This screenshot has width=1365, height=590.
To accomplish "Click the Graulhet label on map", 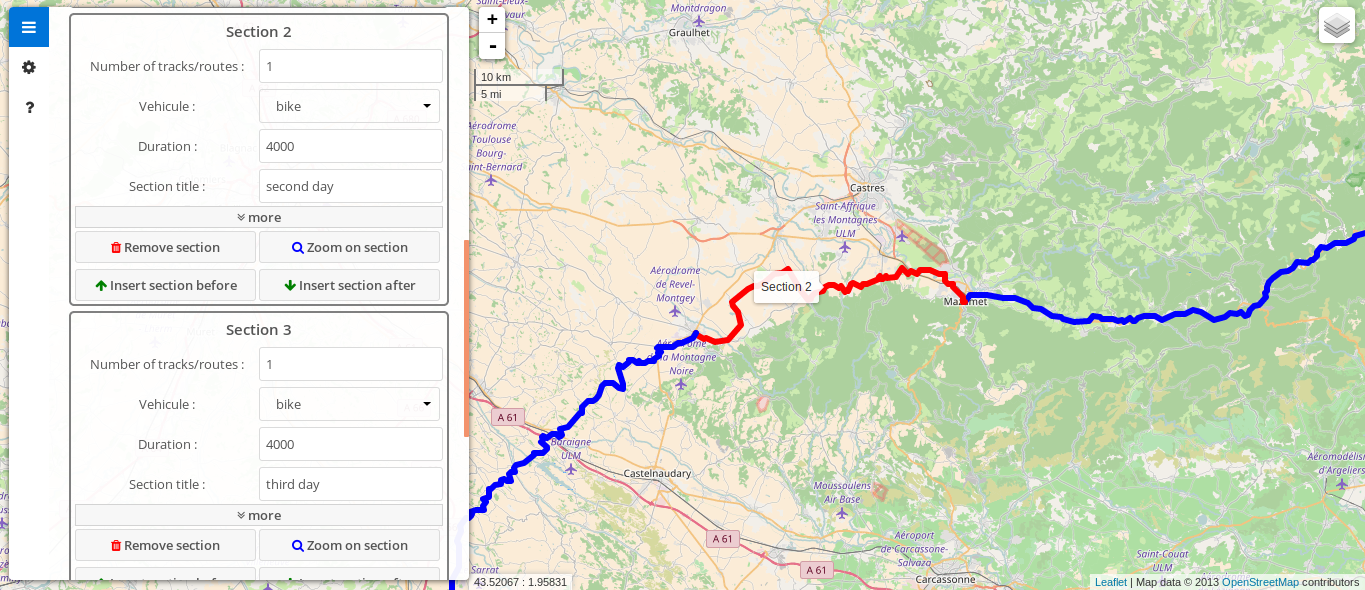I will (x=688, y=32).
